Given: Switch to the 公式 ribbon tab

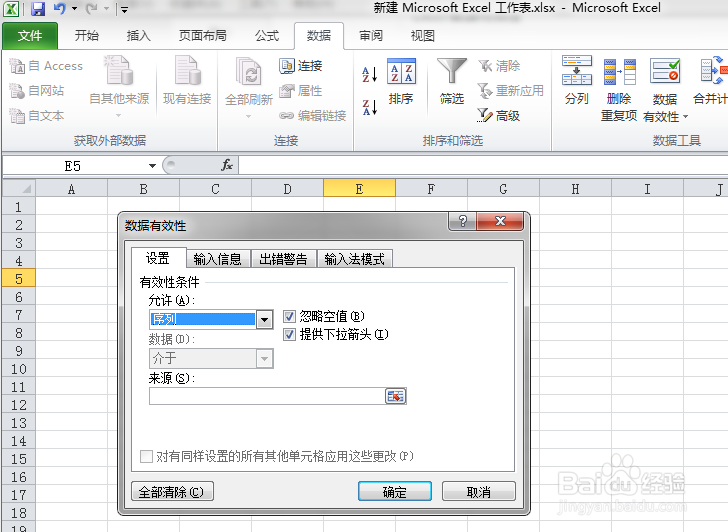Looking at the screenshot, I should click(x=266, y=36).
